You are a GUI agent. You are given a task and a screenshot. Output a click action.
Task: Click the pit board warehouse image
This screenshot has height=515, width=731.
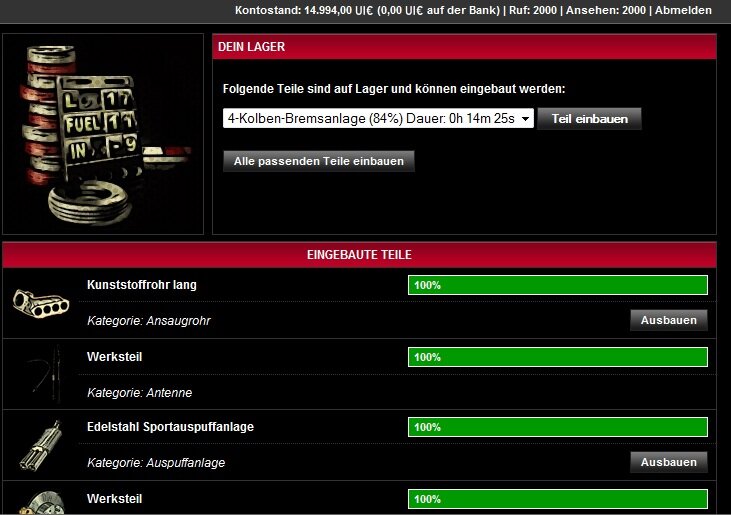(104, 134)
